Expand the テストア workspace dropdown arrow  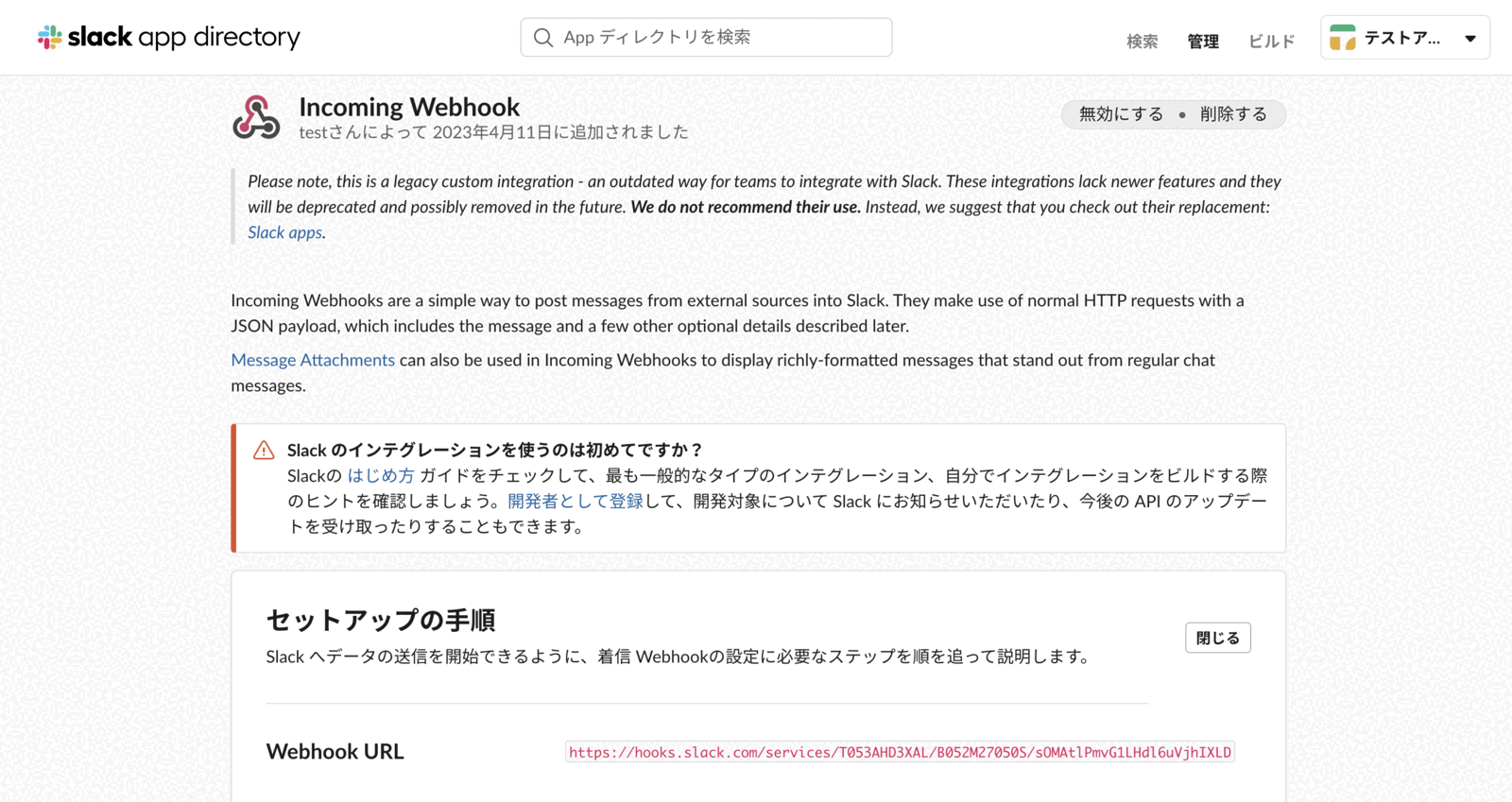click(x=1470, y=39)
